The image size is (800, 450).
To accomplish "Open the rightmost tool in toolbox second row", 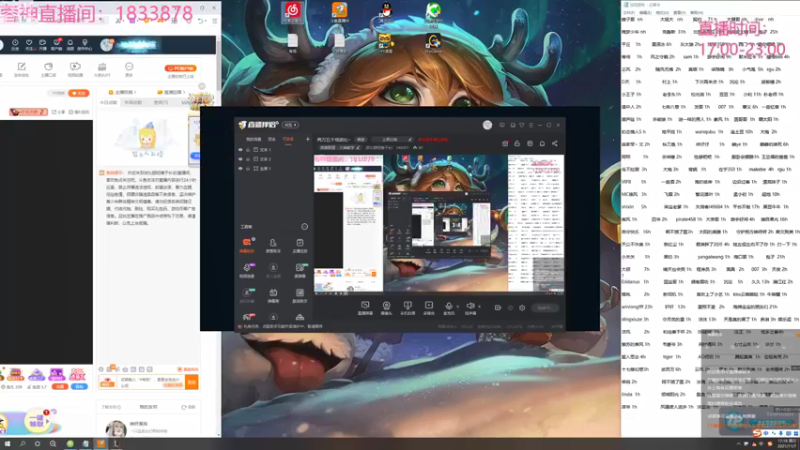I will 299,270.
